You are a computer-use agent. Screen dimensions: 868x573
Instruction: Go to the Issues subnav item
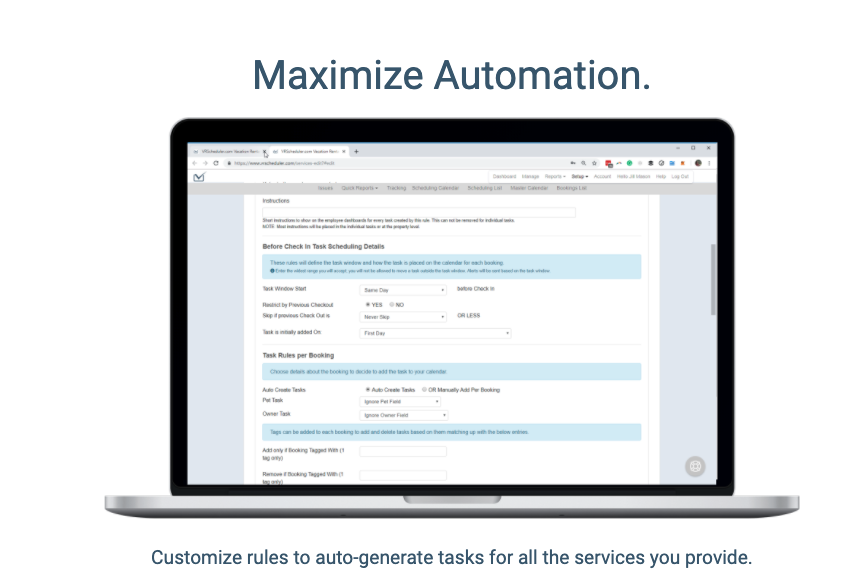click(326, 188)
